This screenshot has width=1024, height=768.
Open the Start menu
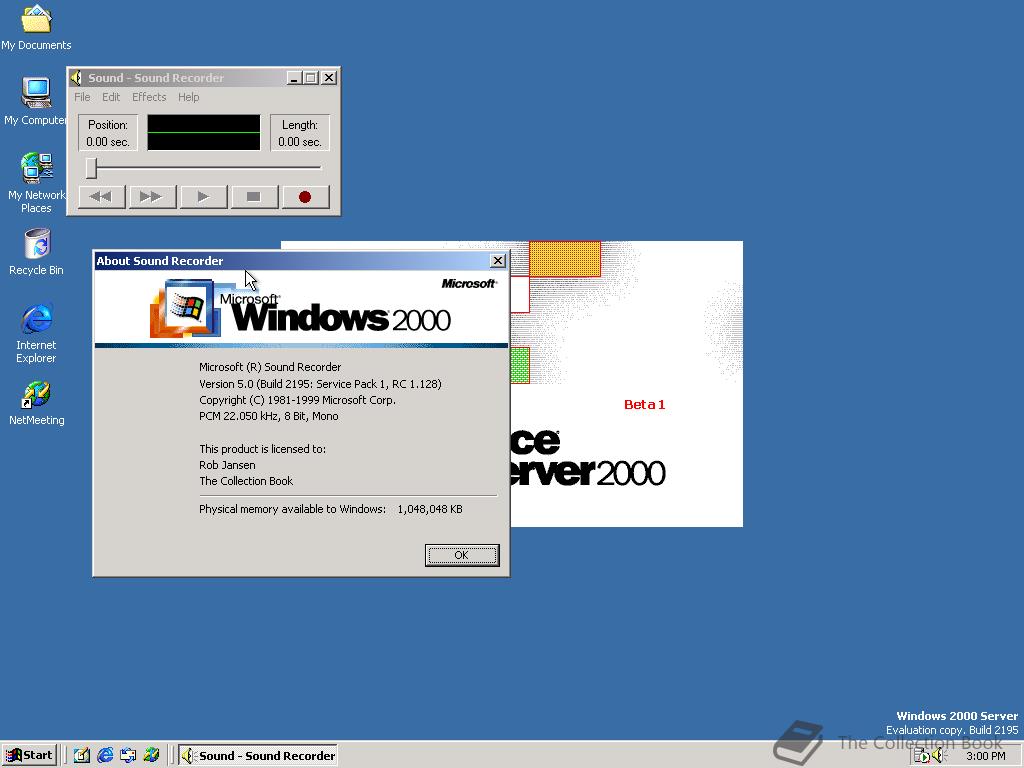pyautogui.click(x=29, y=756)
